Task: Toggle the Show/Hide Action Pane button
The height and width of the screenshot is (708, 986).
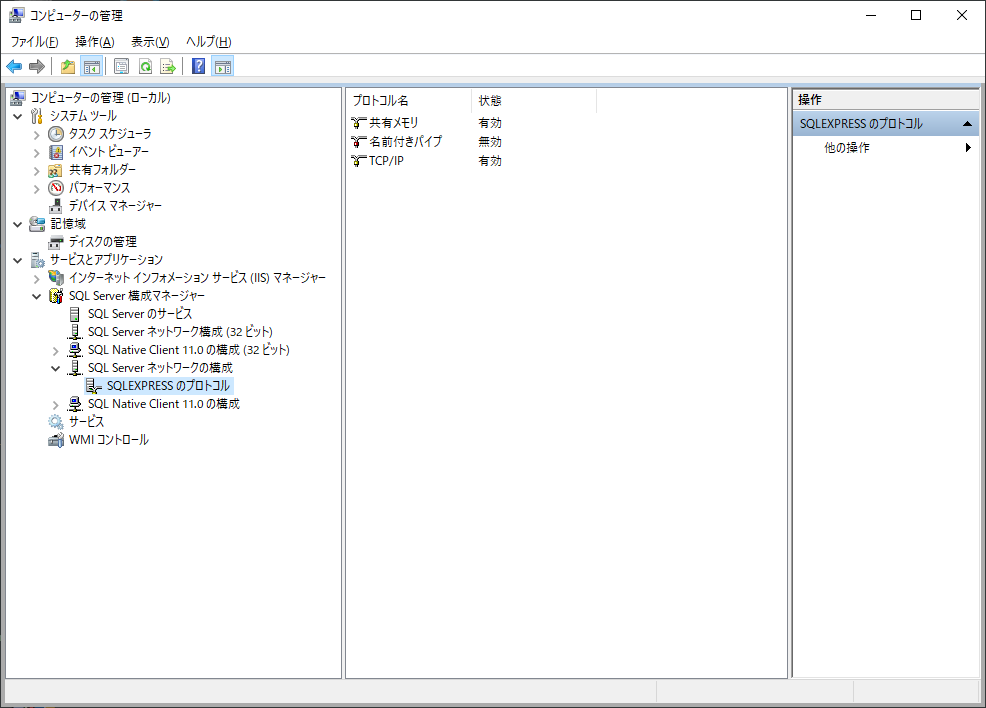Action: (223, 66)
